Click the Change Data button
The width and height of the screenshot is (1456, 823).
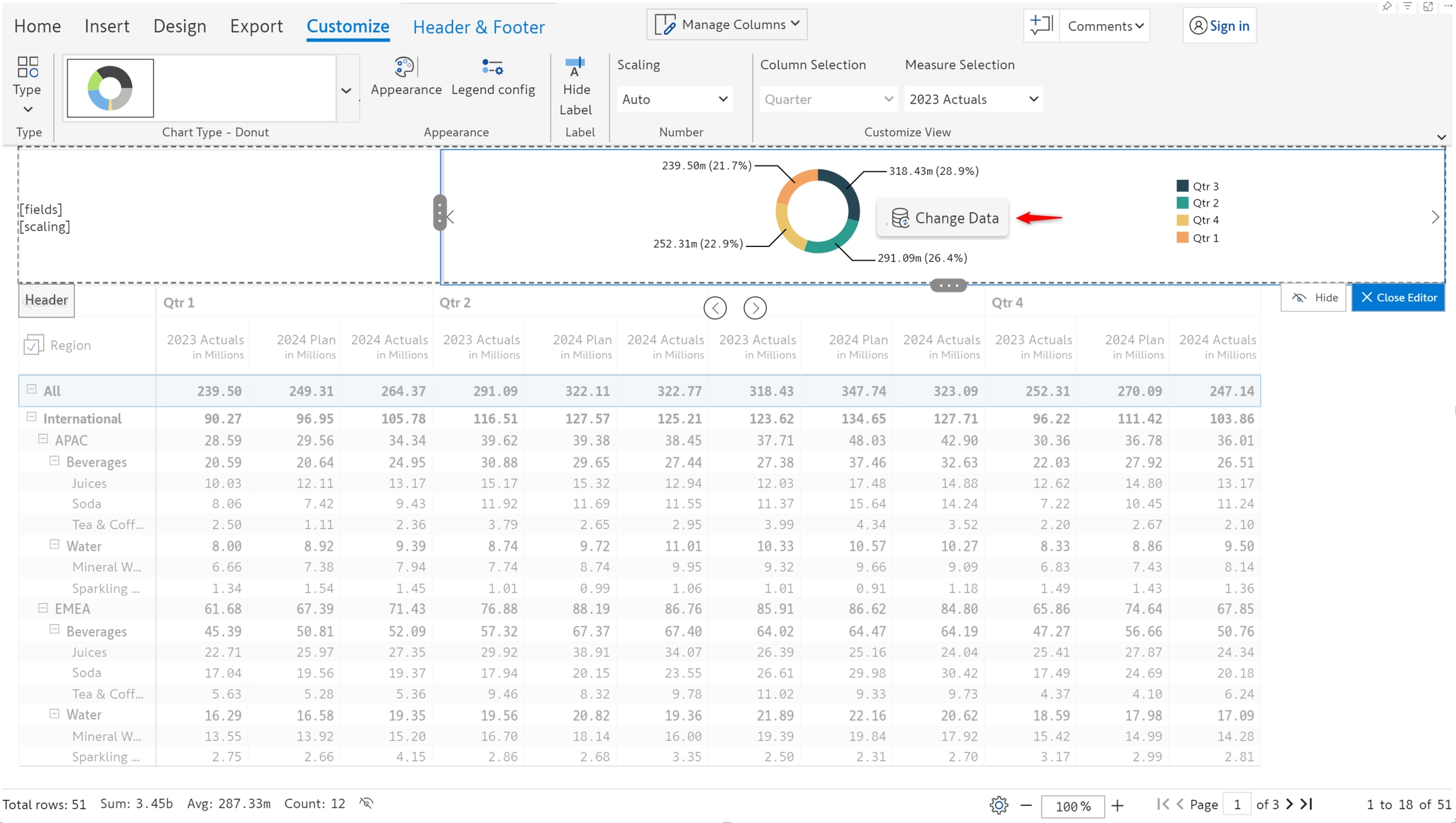tap(943, 218)
